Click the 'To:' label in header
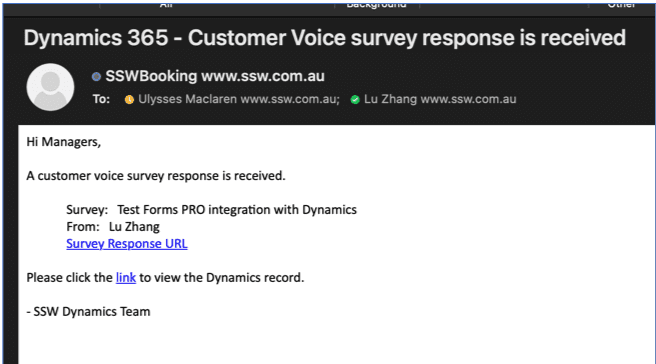The height and width of the screenshot is (364, 656). tap(101, 99)
